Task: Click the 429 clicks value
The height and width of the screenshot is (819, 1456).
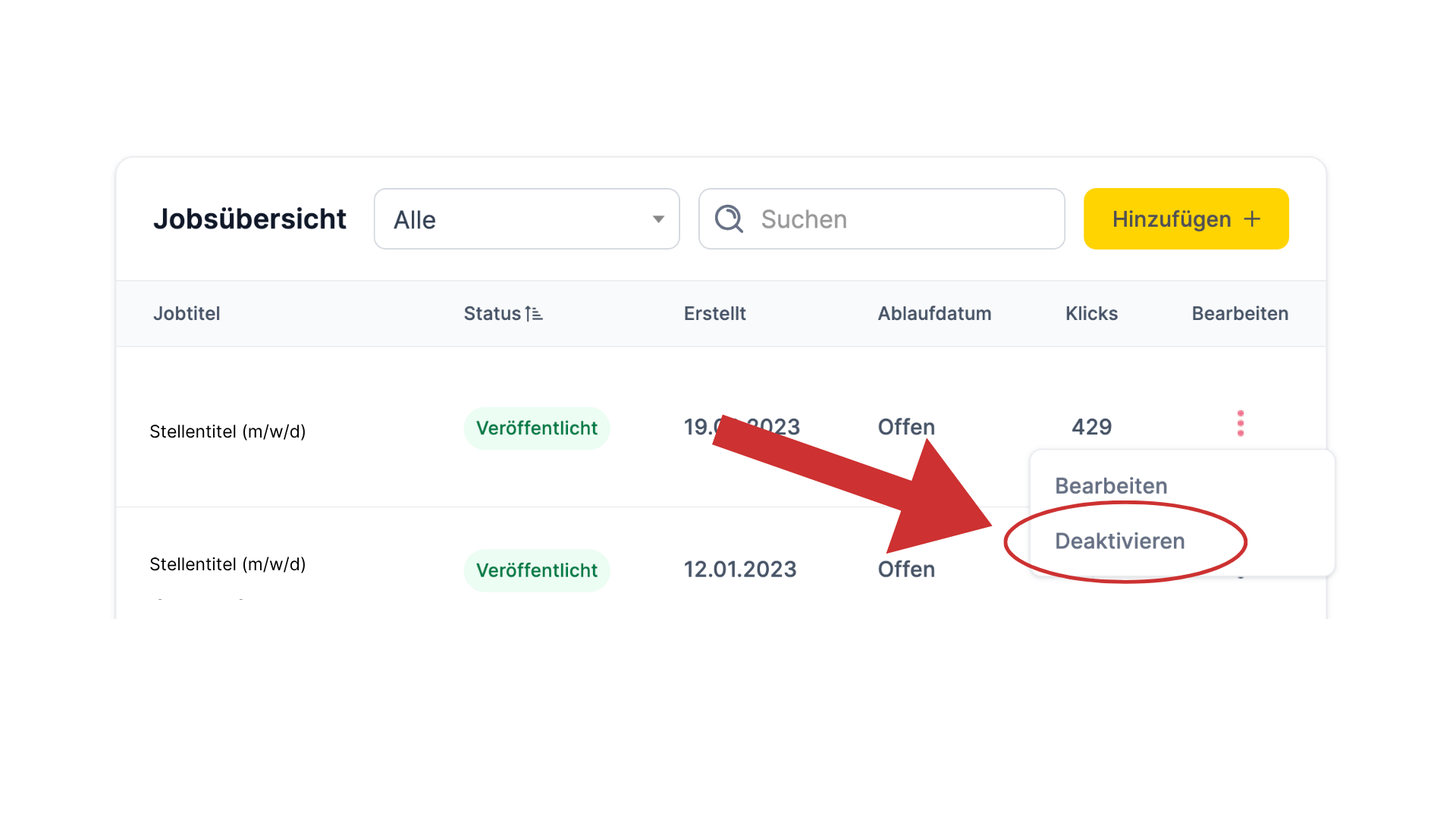Action: 1091,427
